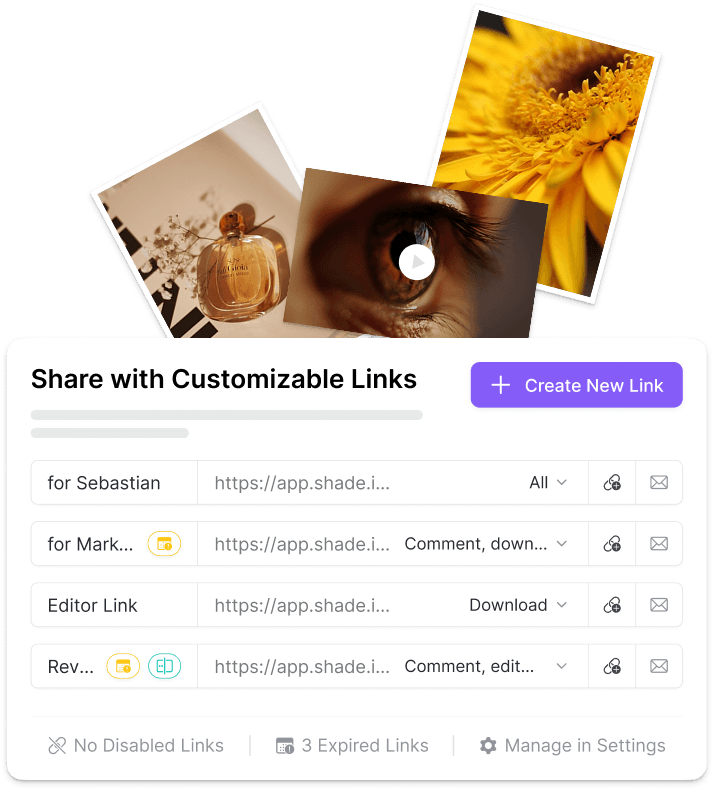This screenshot has height=791, width=714.
Task: Open the All permissions dropdown
Action: click(548, 483)
